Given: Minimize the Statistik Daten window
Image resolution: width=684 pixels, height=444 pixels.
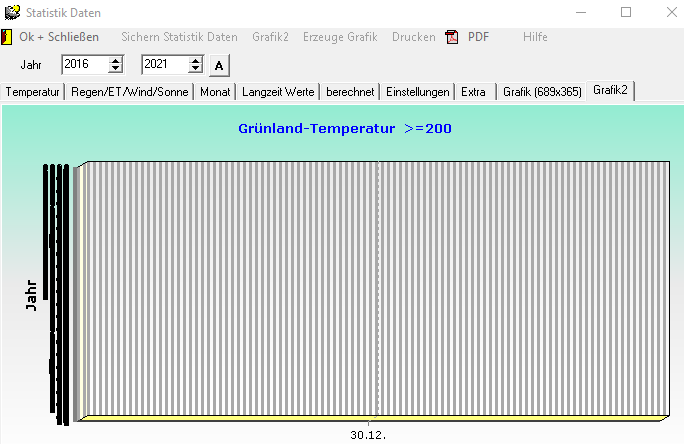Looking at the screenshot, I should [581, 12].
